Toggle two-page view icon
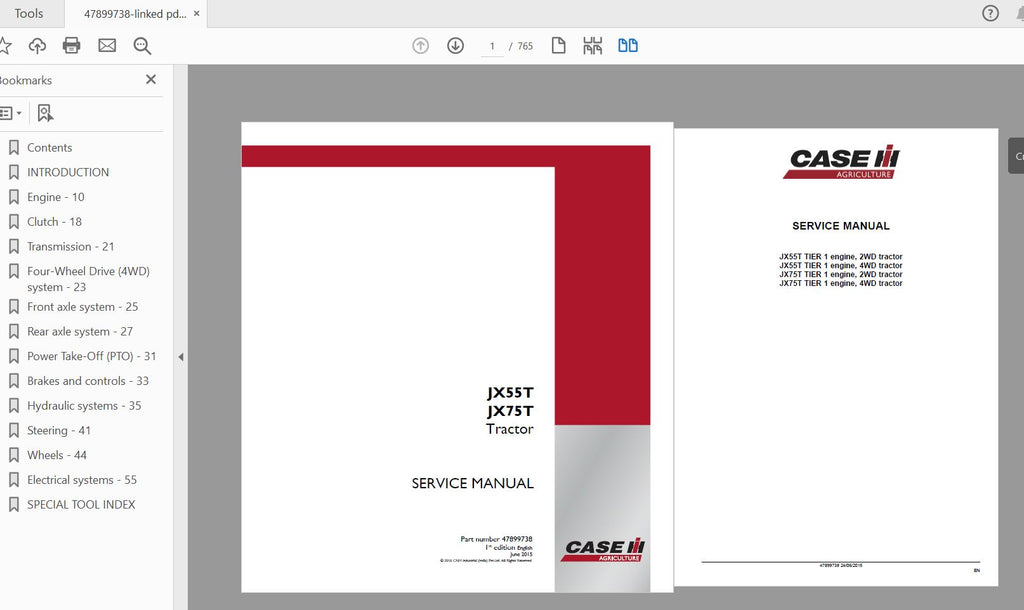 (628, 46)
